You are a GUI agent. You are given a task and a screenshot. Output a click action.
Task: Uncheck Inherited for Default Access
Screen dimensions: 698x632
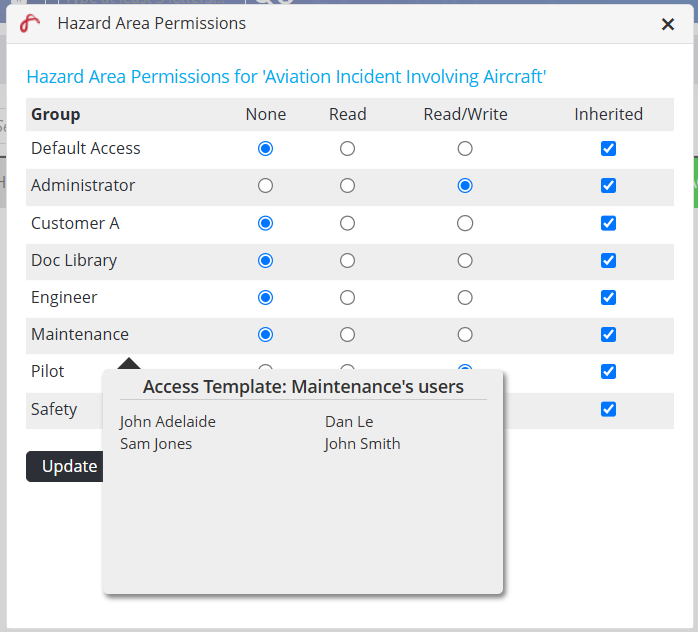[x=608, y=148]
